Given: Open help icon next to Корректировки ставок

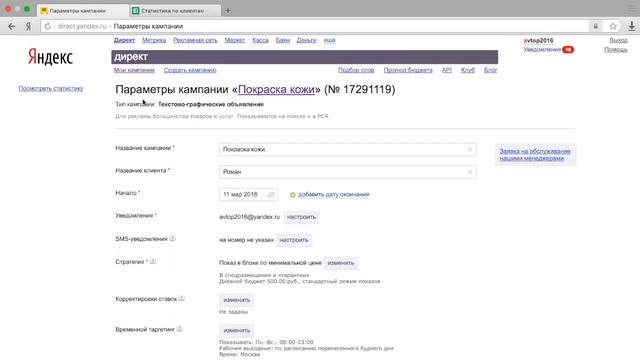Looking at the screenshot, I should pos(182,299).
